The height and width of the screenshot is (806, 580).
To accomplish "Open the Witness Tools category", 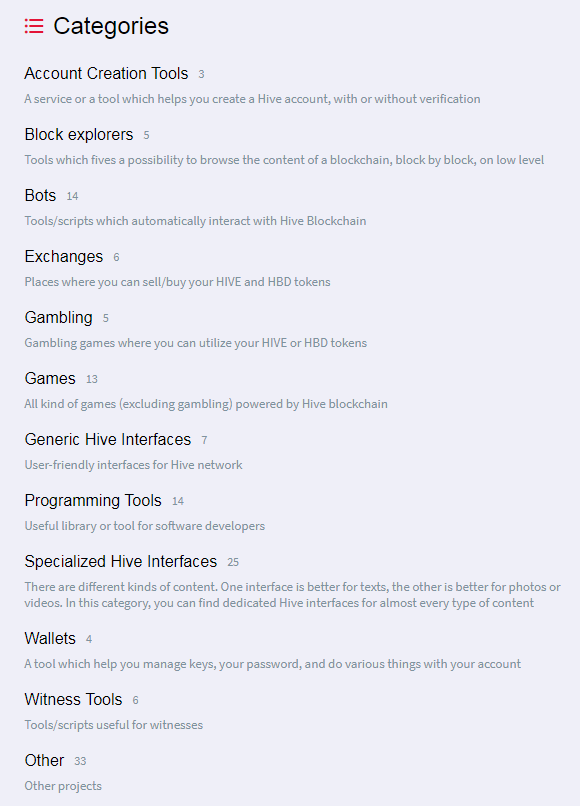I will (74, 700).
